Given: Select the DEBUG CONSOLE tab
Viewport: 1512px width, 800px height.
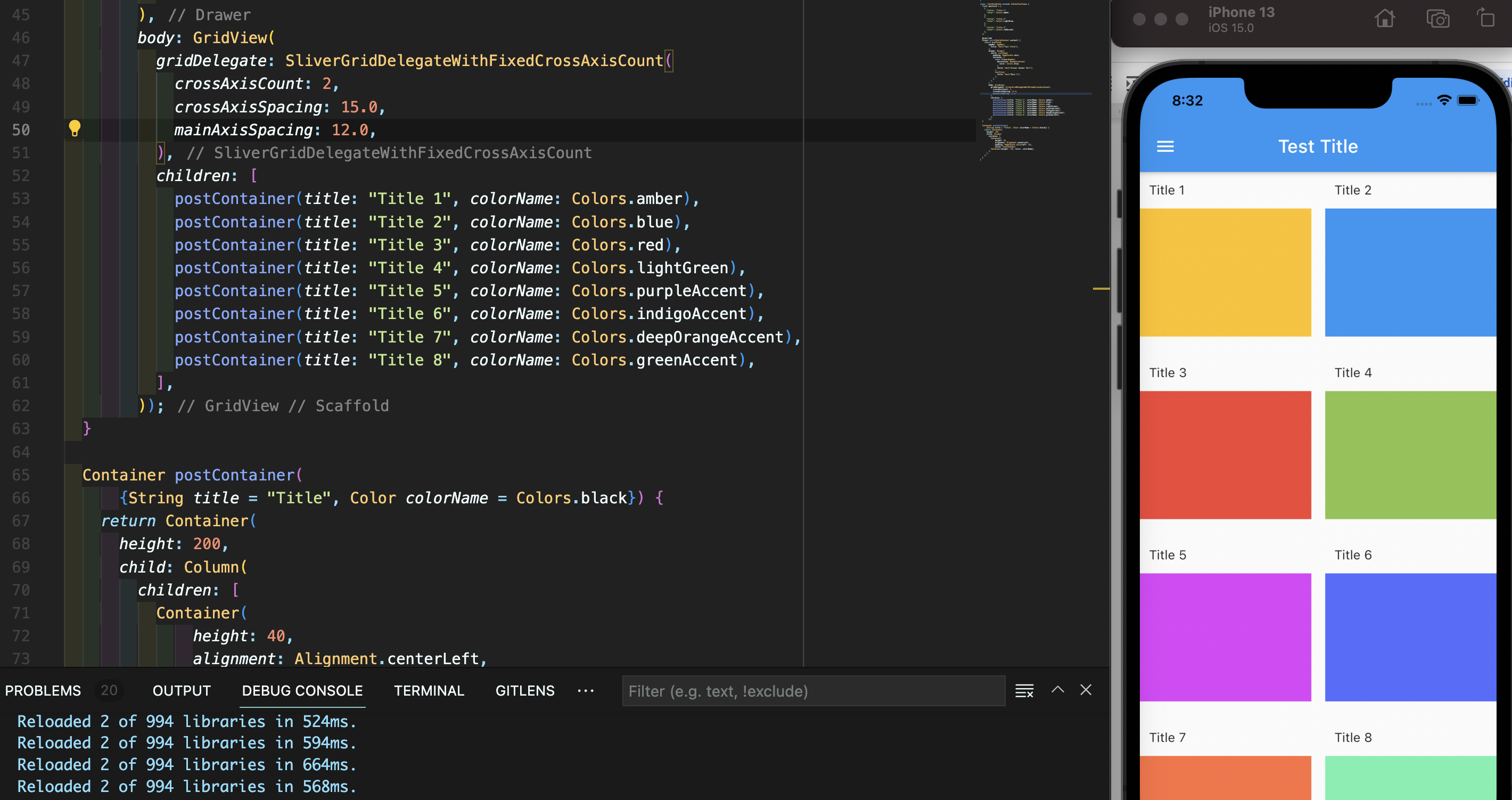Looking at the screenshot, I should [302, 691].
